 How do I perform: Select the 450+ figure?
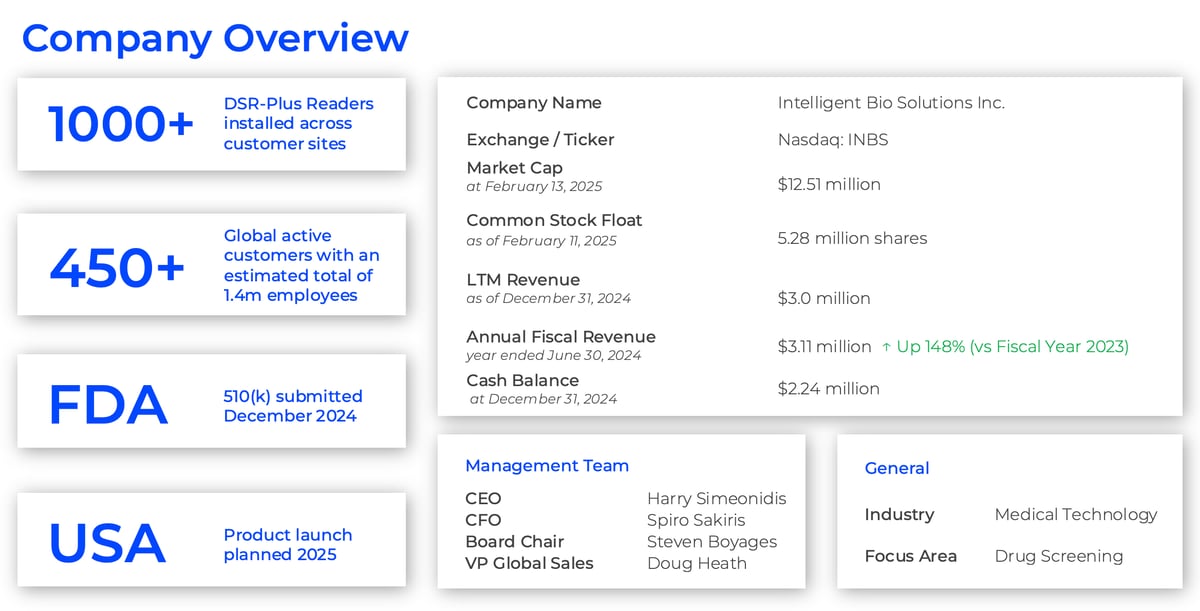pos(117,266)
